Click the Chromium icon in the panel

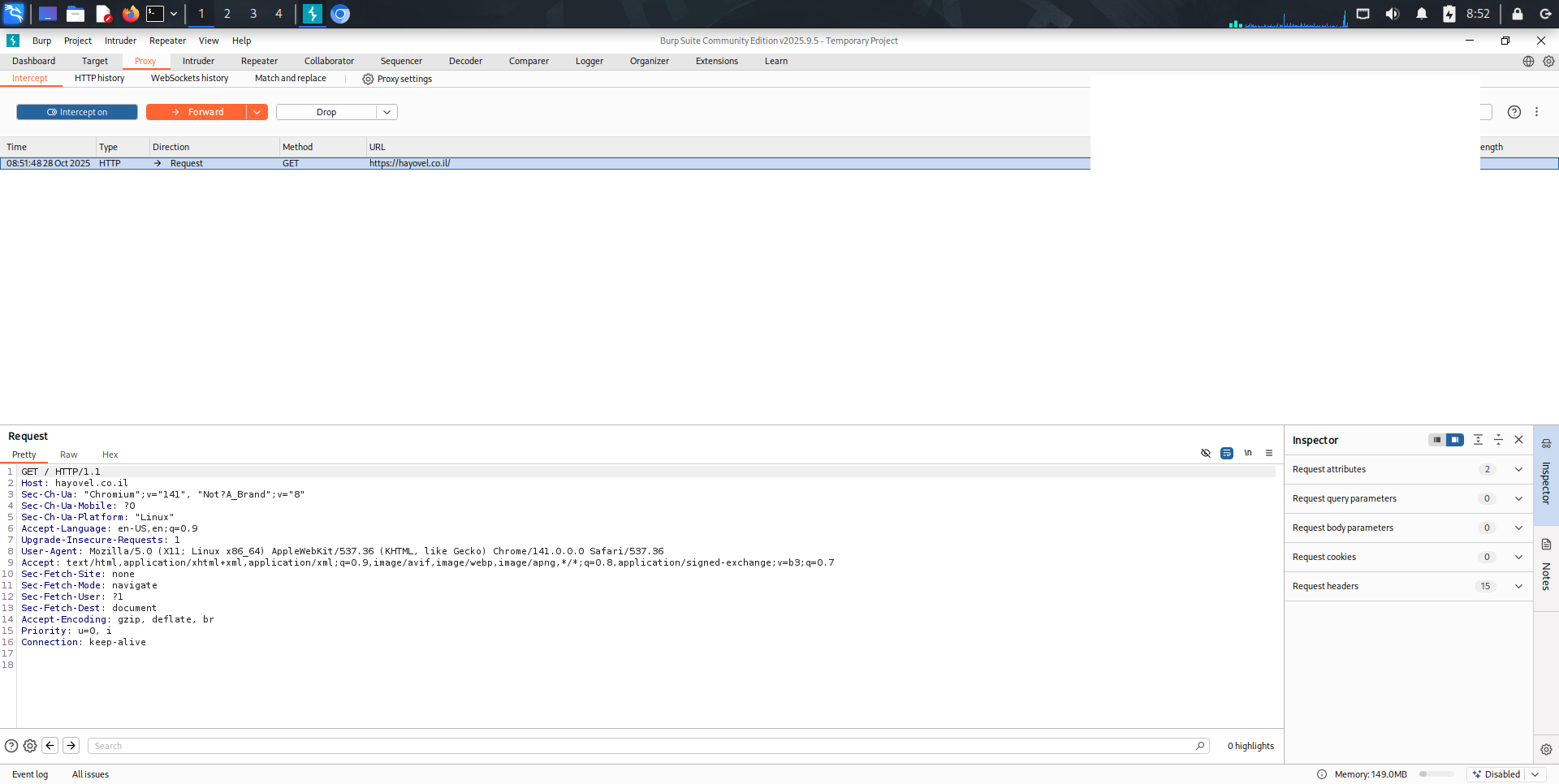340,14
